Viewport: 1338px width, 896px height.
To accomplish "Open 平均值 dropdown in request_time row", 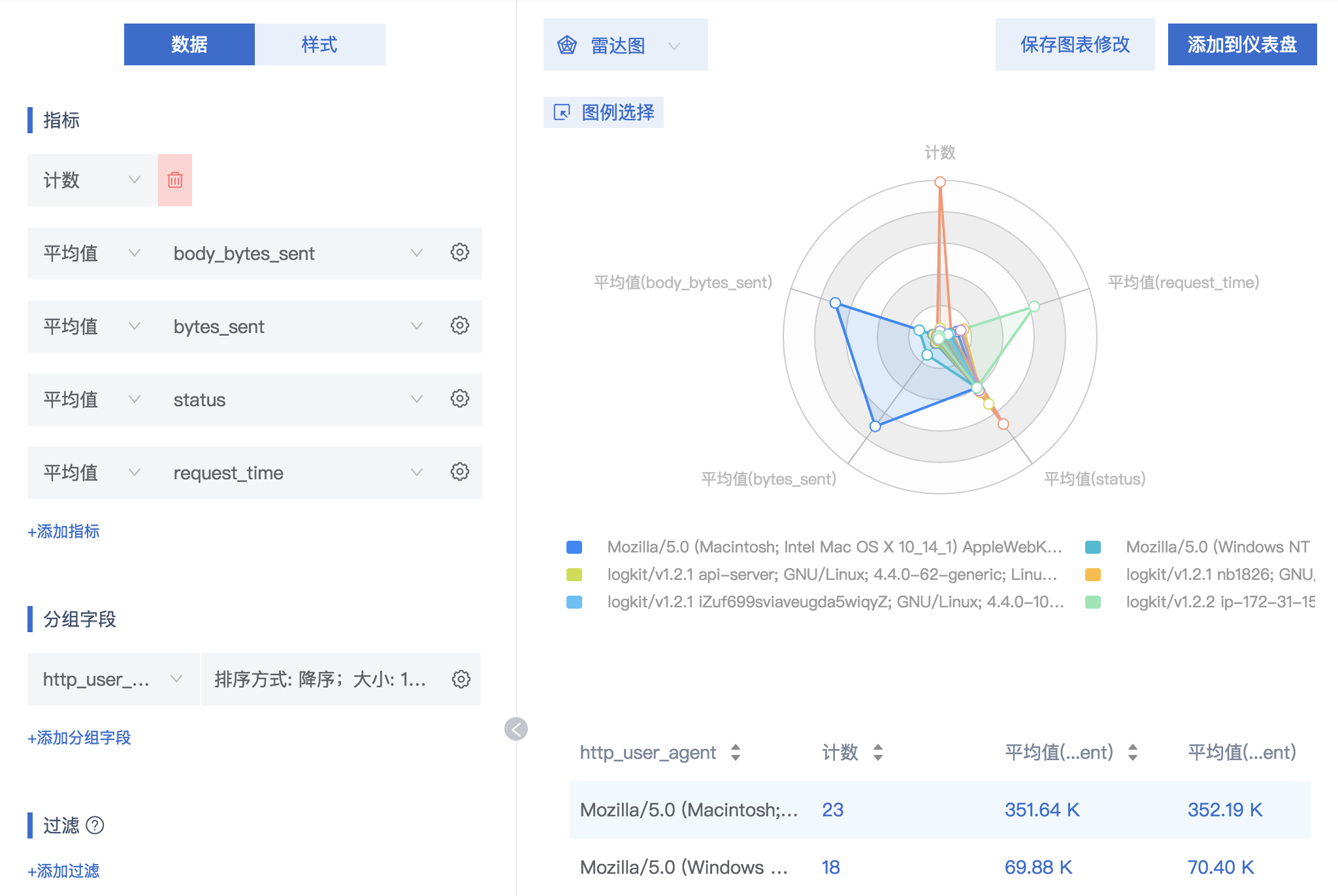I will pos(93,473).
